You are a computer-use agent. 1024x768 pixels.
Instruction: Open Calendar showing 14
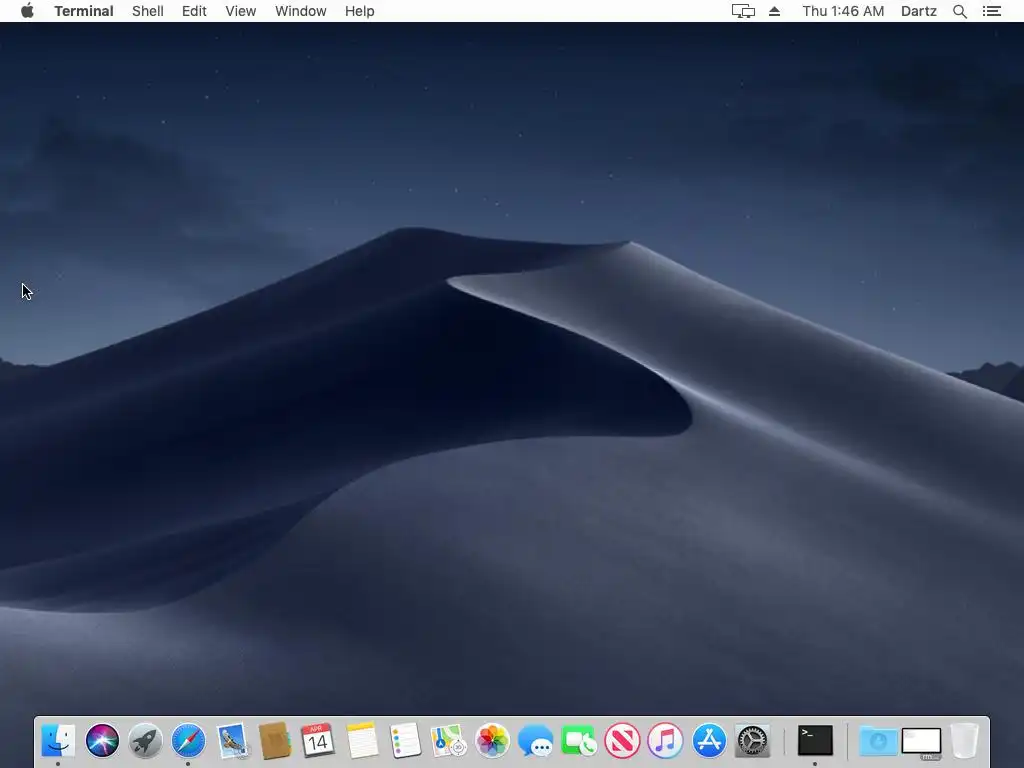[318, 741]
